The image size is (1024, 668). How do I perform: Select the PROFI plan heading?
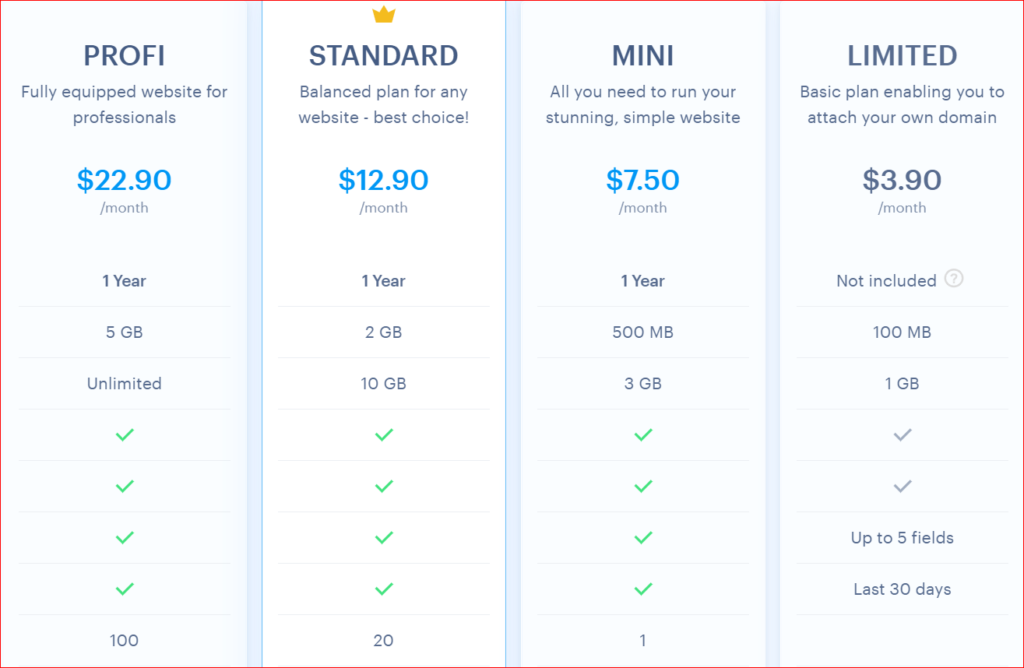[x=124, y=55]
